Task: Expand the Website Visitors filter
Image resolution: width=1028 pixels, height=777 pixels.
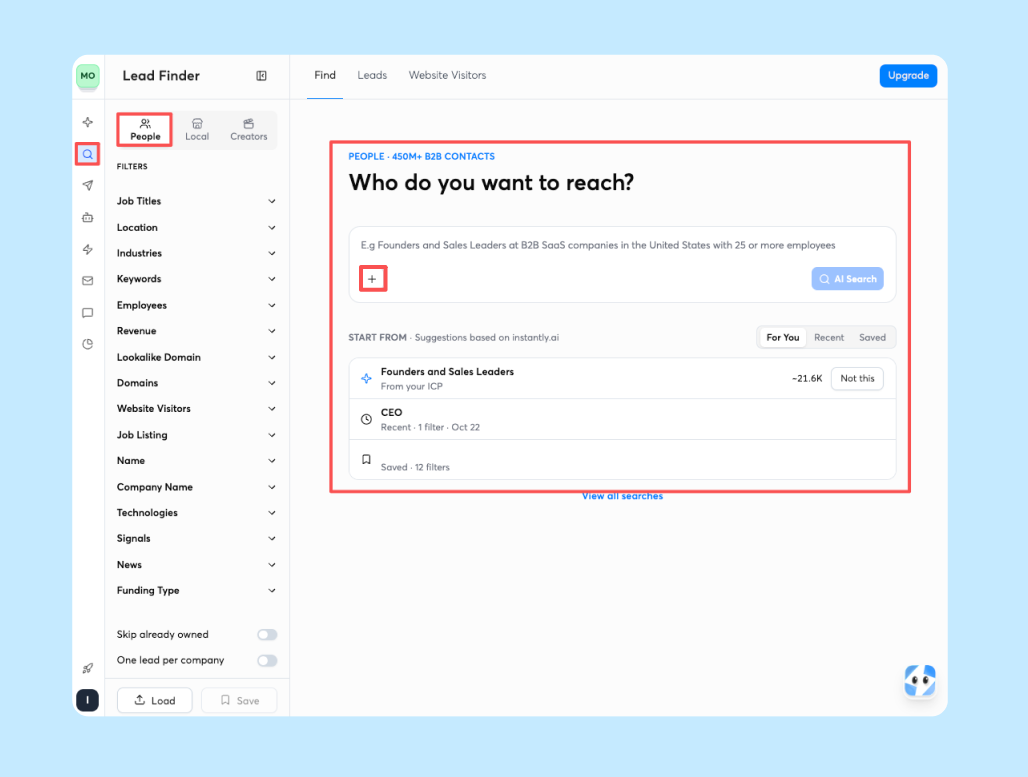Action: pyautogui.click(x=197, y=408)
